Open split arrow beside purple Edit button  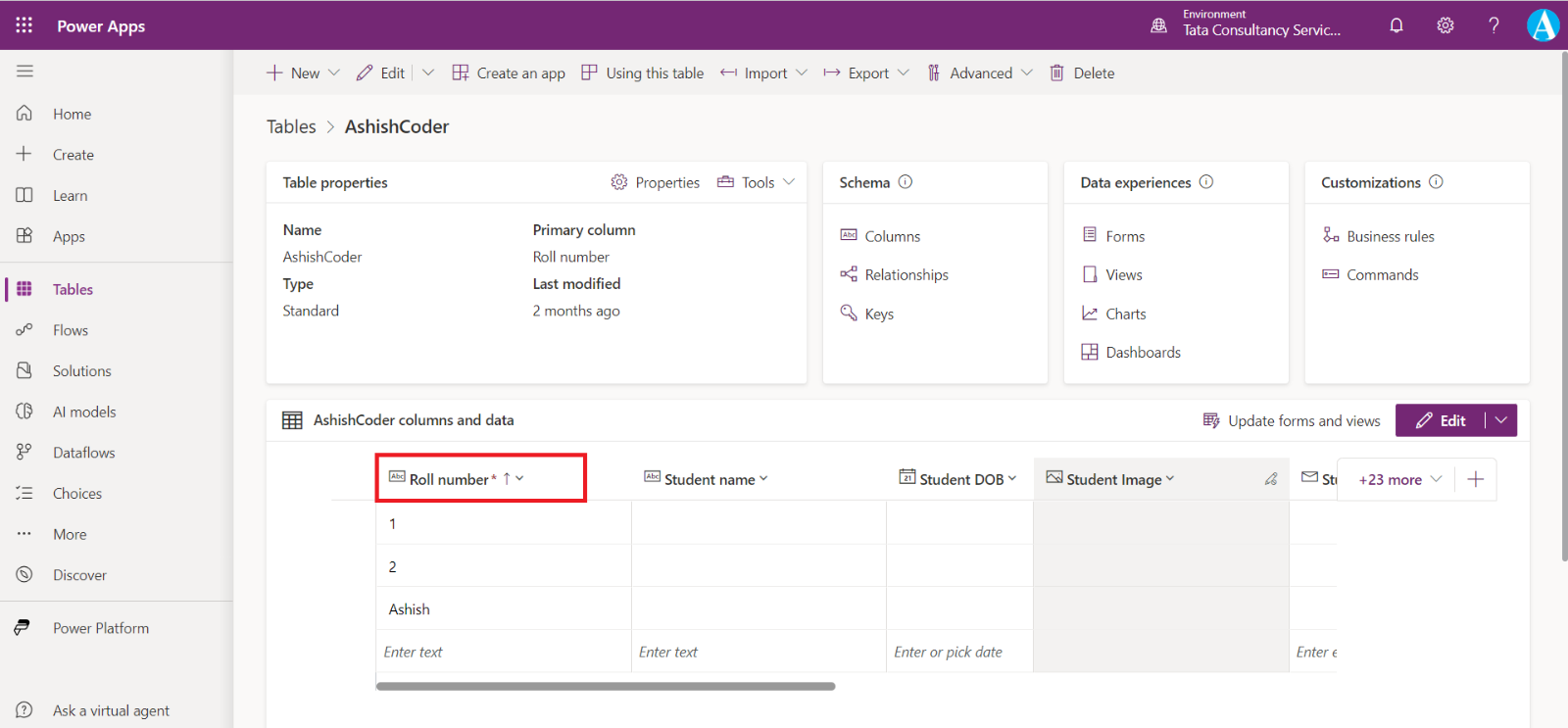tap(1501, 420)
